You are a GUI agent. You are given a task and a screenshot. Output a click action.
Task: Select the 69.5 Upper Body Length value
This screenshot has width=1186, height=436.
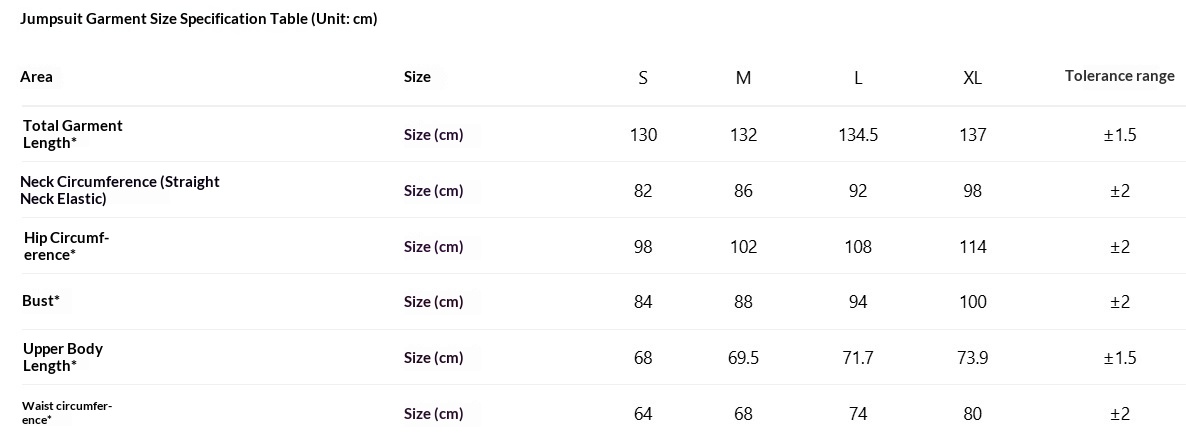743,358
